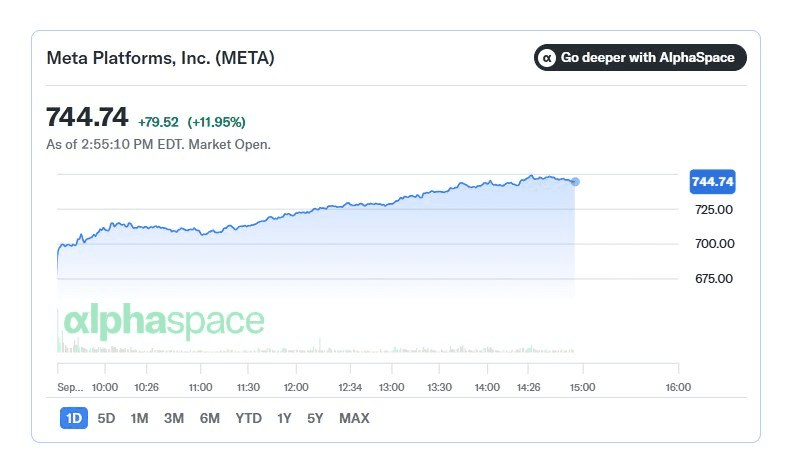
Task: Switch chart to 6M range
Action: click(x=210, y=418)
